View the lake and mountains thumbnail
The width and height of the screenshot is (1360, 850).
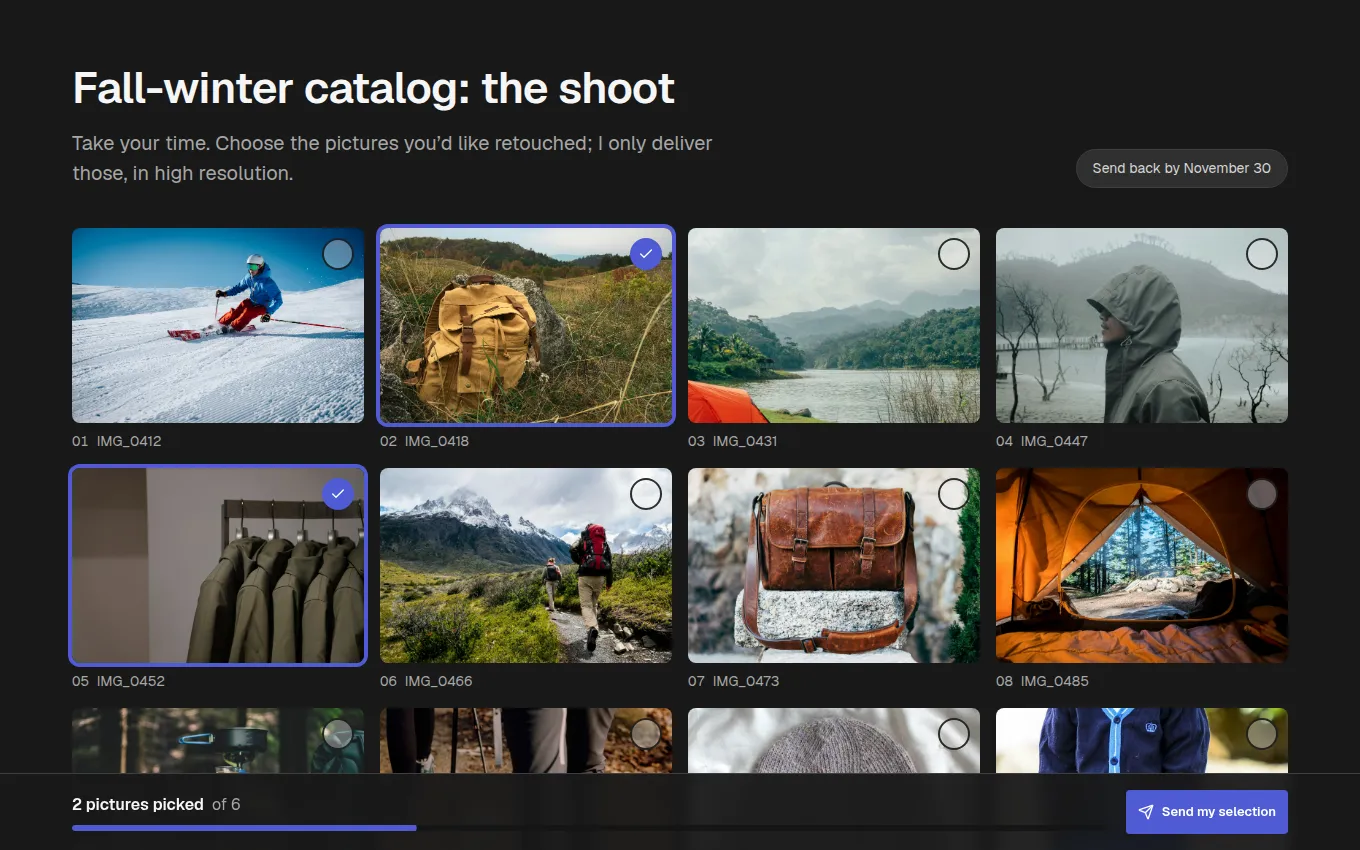tap(834, 325)
